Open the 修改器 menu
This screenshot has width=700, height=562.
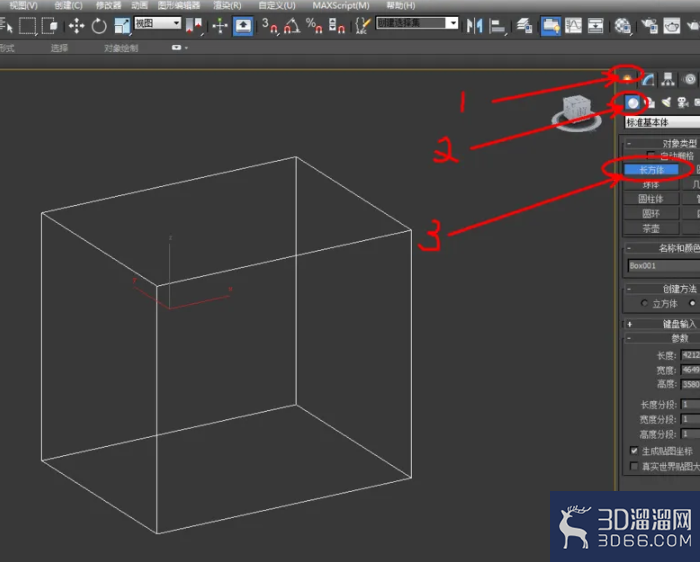tap(108, 5)
